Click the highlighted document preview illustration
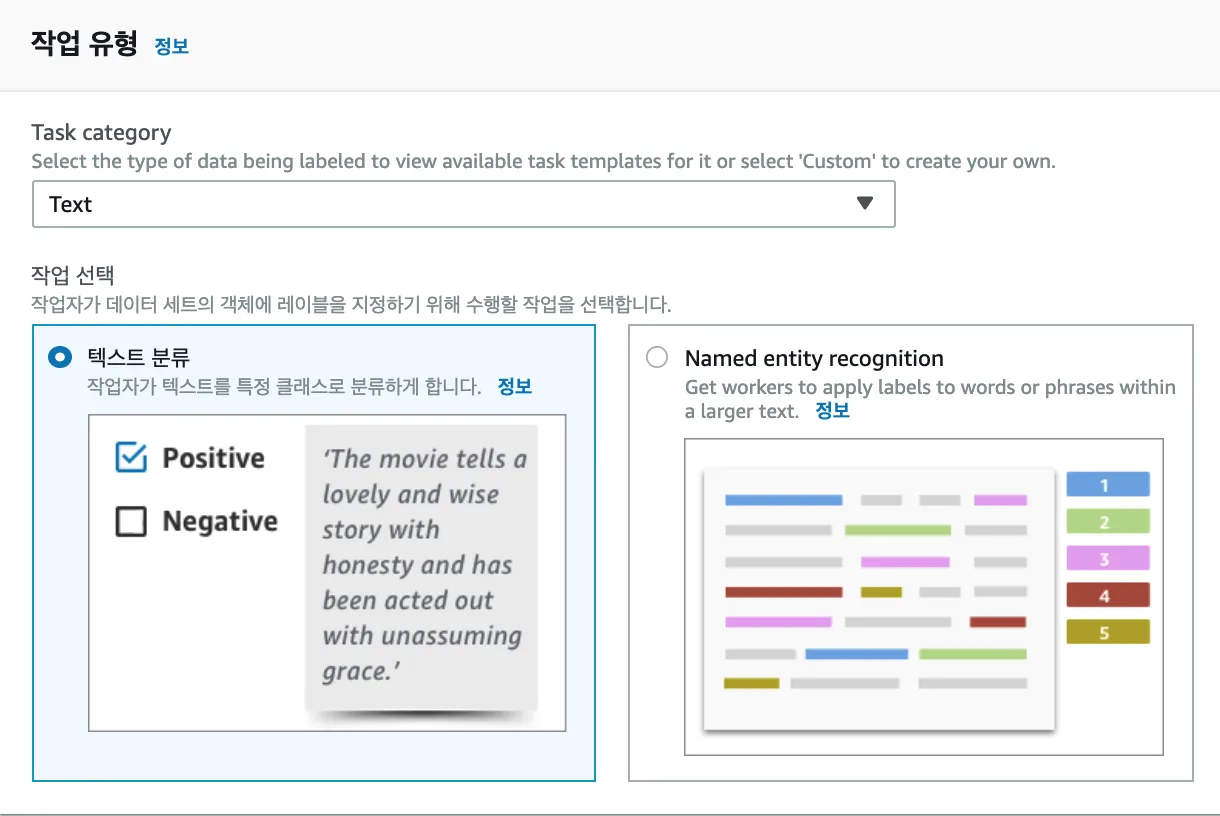This screenshot has width=1220, height=816. tap(879, 598)
